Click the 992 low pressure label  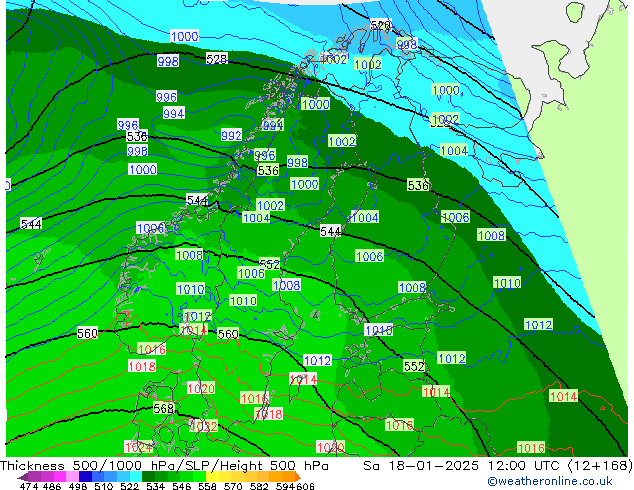[x=231, y=135]
